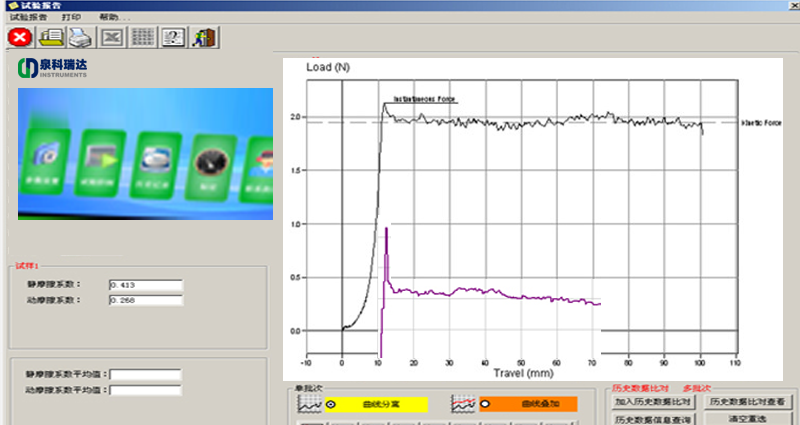The width and height of the screenshot is (800, 425).
Task: Click the open report folder toolbar icon
Action: 50,37
